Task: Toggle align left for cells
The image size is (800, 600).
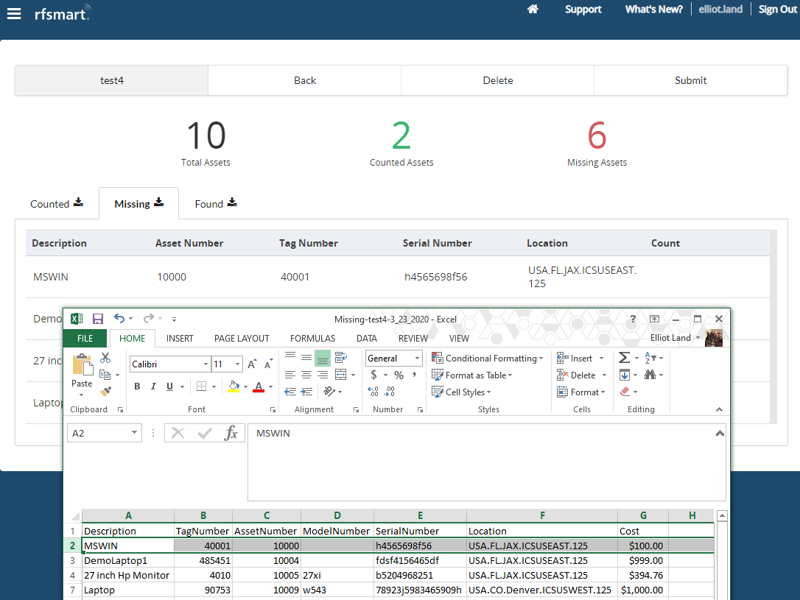Action: 290,375
